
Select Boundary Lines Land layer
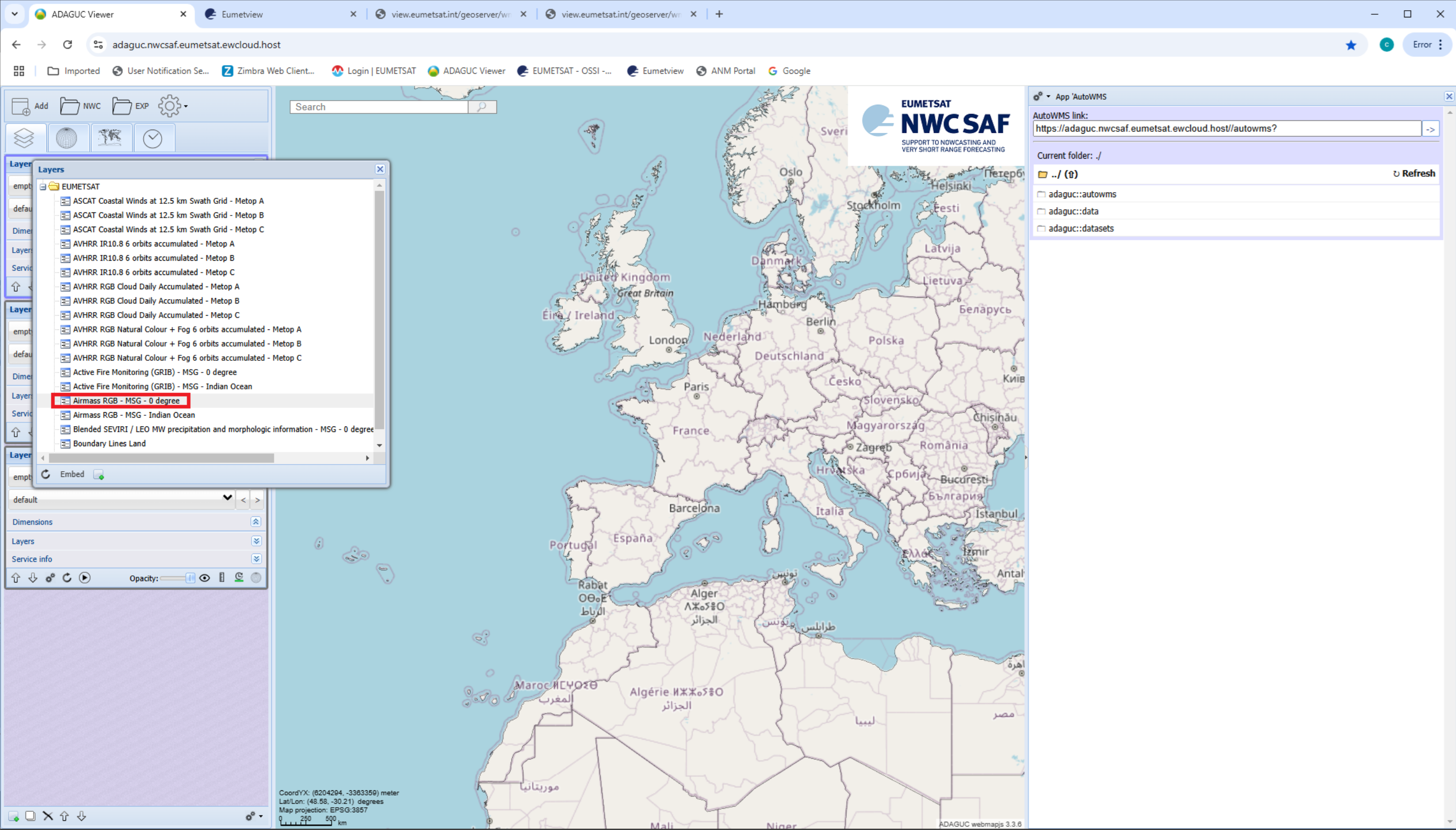click(x=109, y=443)
